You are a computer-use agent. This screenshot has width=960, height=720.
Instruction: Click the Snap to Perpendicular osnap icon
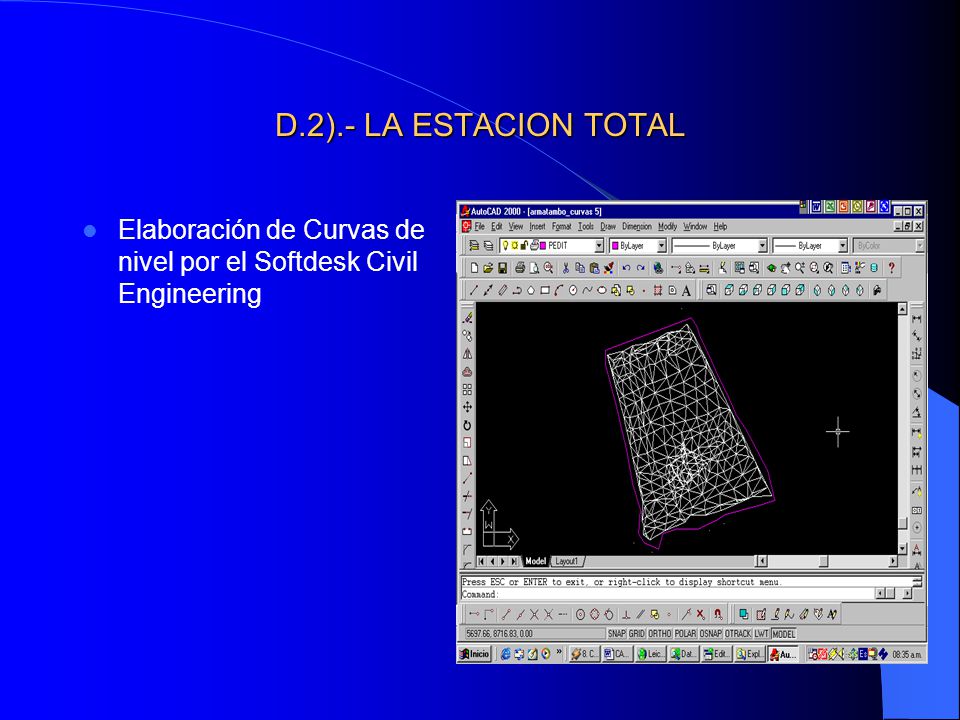626,614
